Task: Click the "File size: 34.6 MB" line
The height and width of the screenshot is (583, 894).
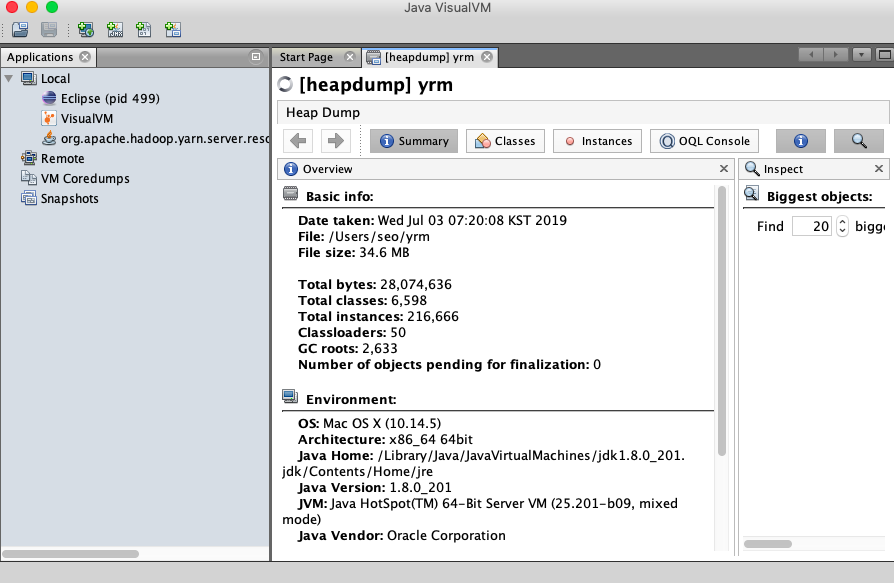Action: (354, 252)
